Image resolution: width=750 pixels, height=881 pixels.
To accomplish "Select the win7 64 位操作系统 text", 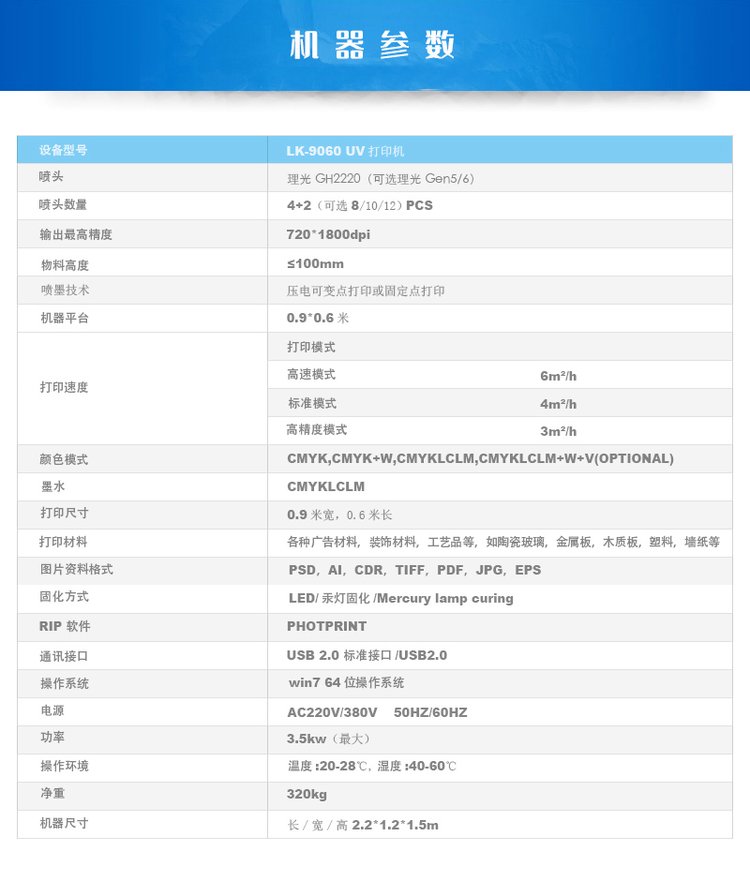I will 346,683.
